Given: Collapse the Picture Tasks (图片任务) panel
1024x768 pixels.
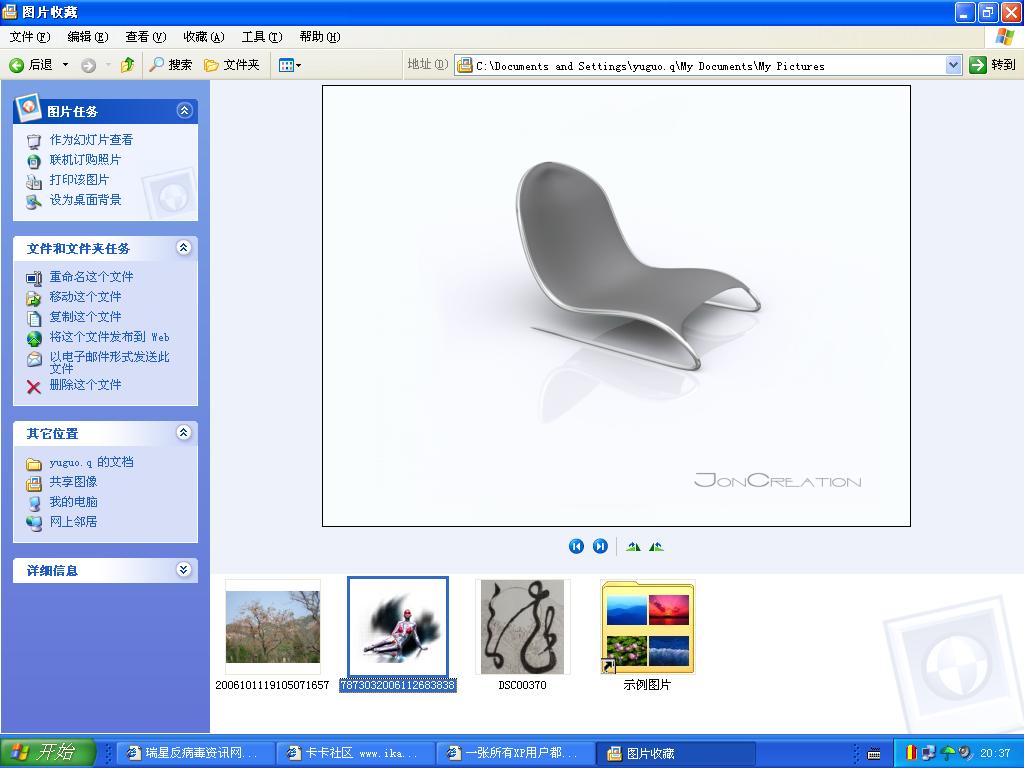Looking at the screenshot, I should coord(185,110).
